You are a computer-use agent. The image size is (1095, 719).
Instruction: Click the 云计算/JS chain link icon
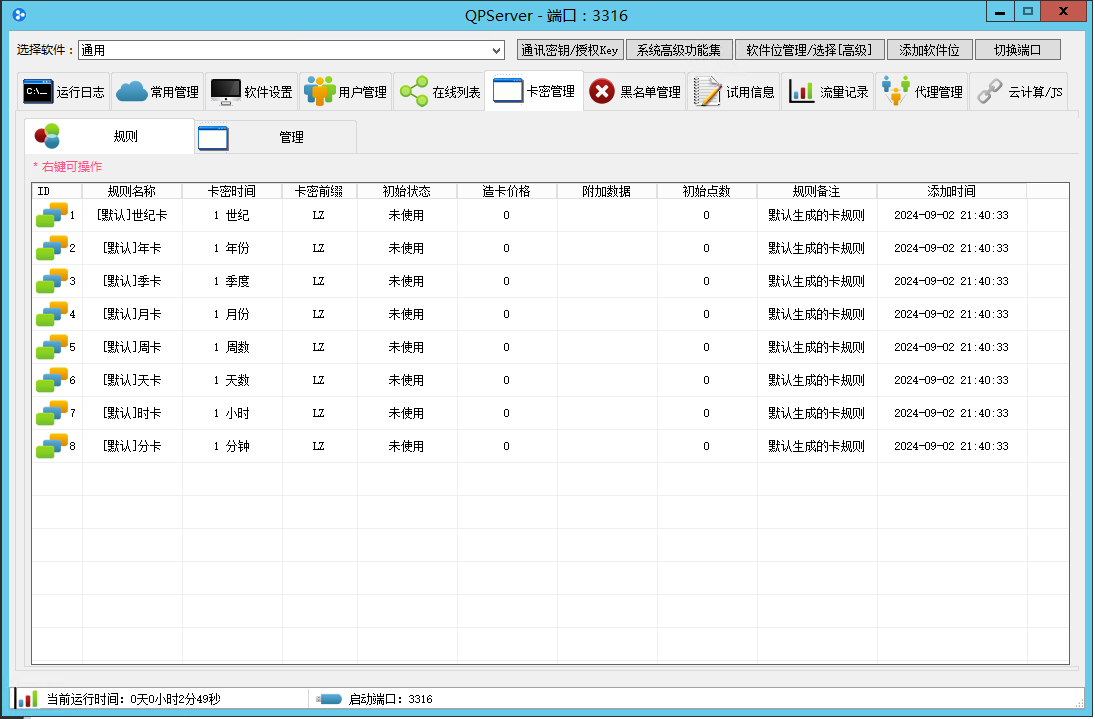click(x=989, y=92)
